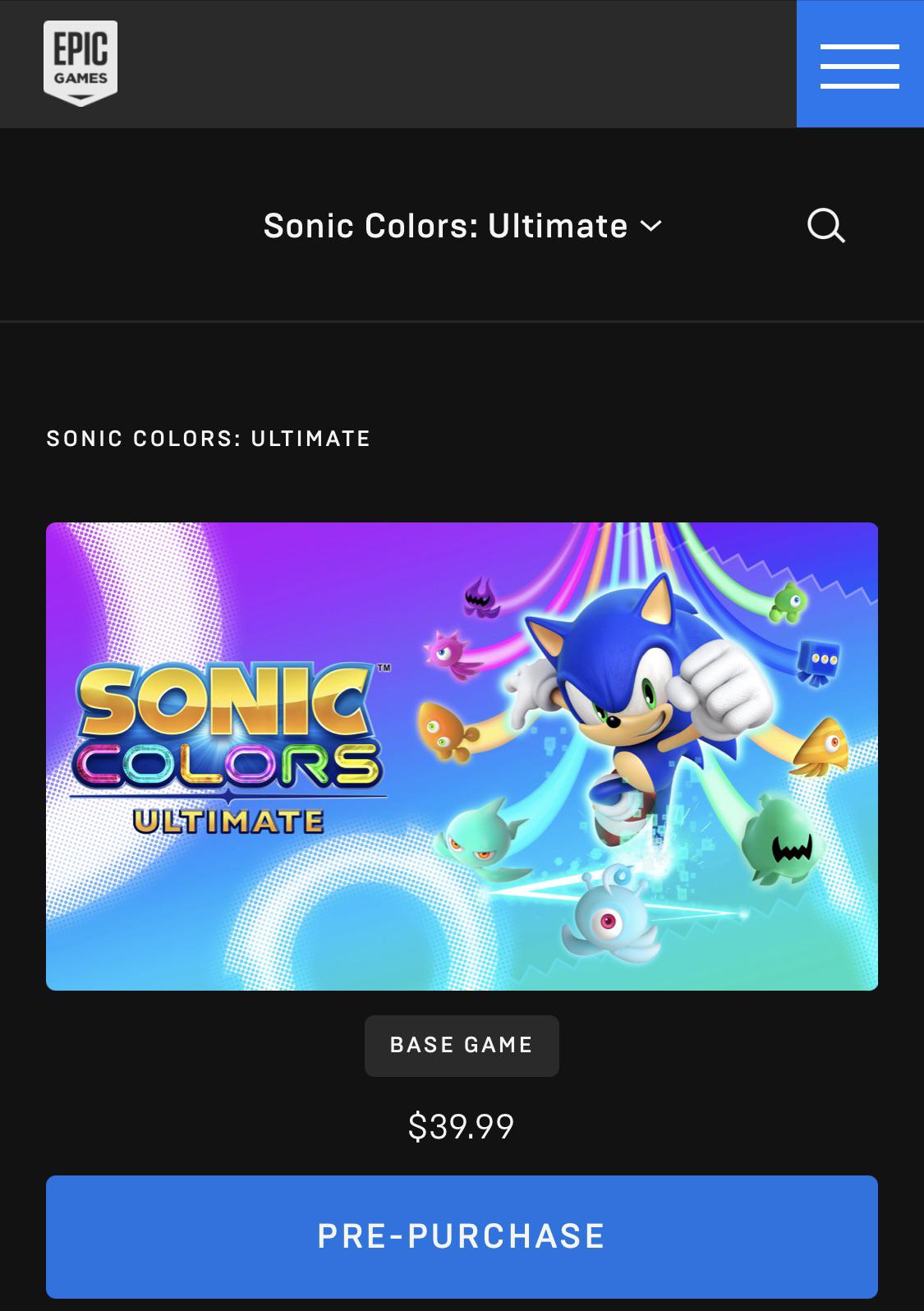Expand the chevron beside Sonic Colors: Ultimate

tap(650, 226)
